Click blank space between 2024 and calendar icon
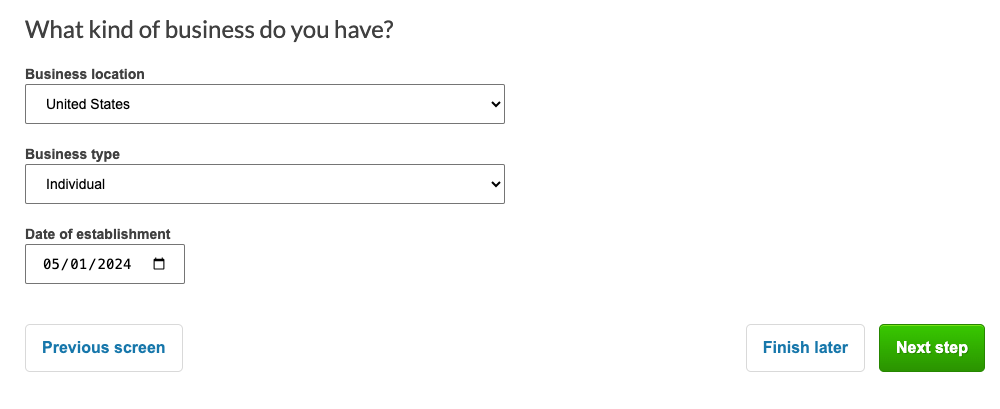The image size is (1000, 409). (x=142, y=264)
